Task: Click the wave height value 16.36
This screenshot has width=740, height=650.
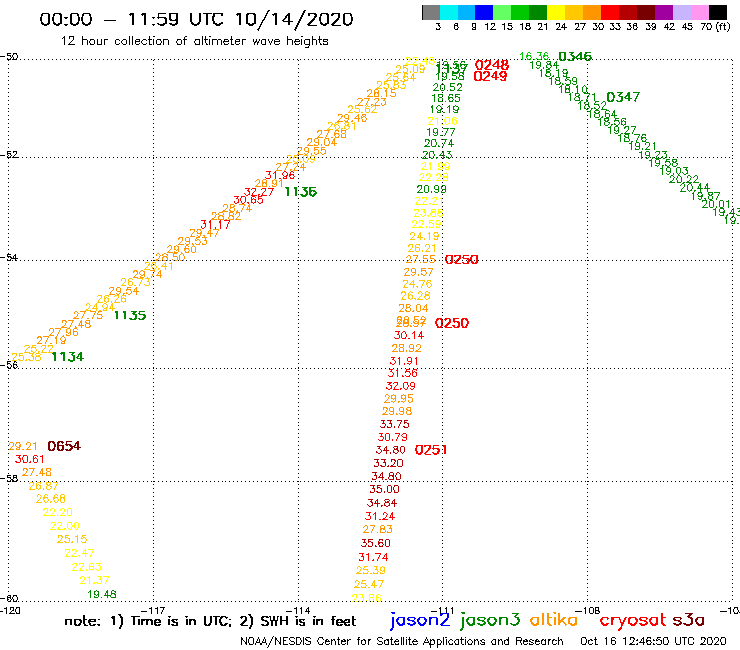Action: 534,56
